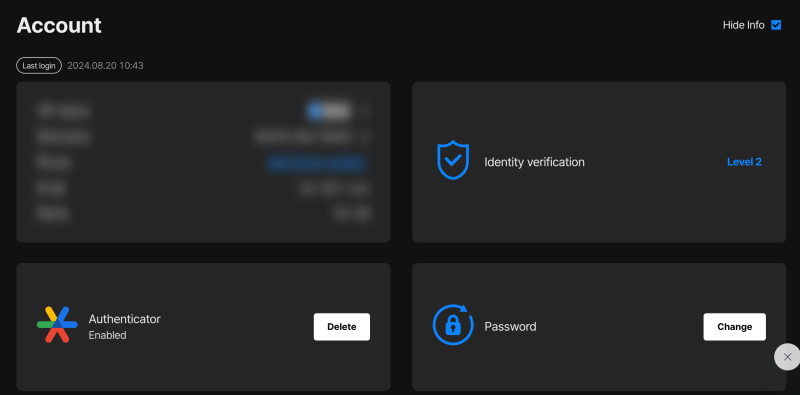Click the blurred blue link in info card
The height and width of the screenshot is (395, 800).
316,163
